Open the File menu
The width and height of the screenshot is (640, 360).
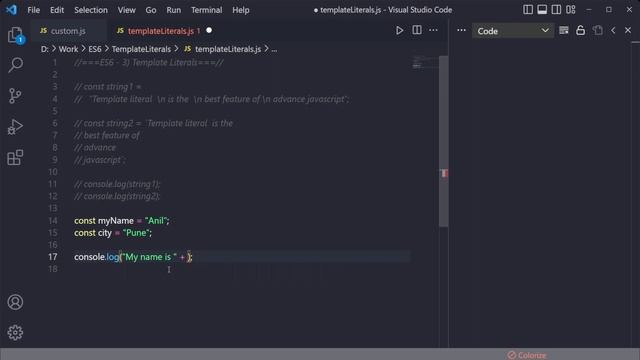click(x=33, y=10)
